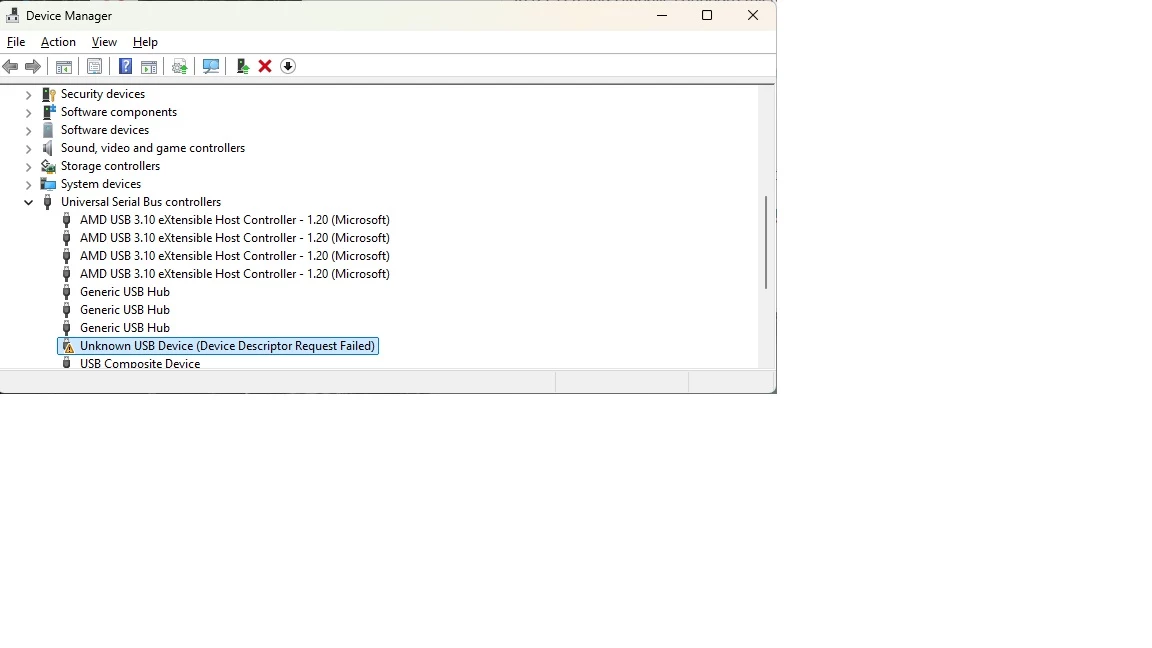Click the Disable device down-arrow icon
Image resolution: width=1152 pixels, height=648 pixels.
pyautogui.click(x=288, y=67)
